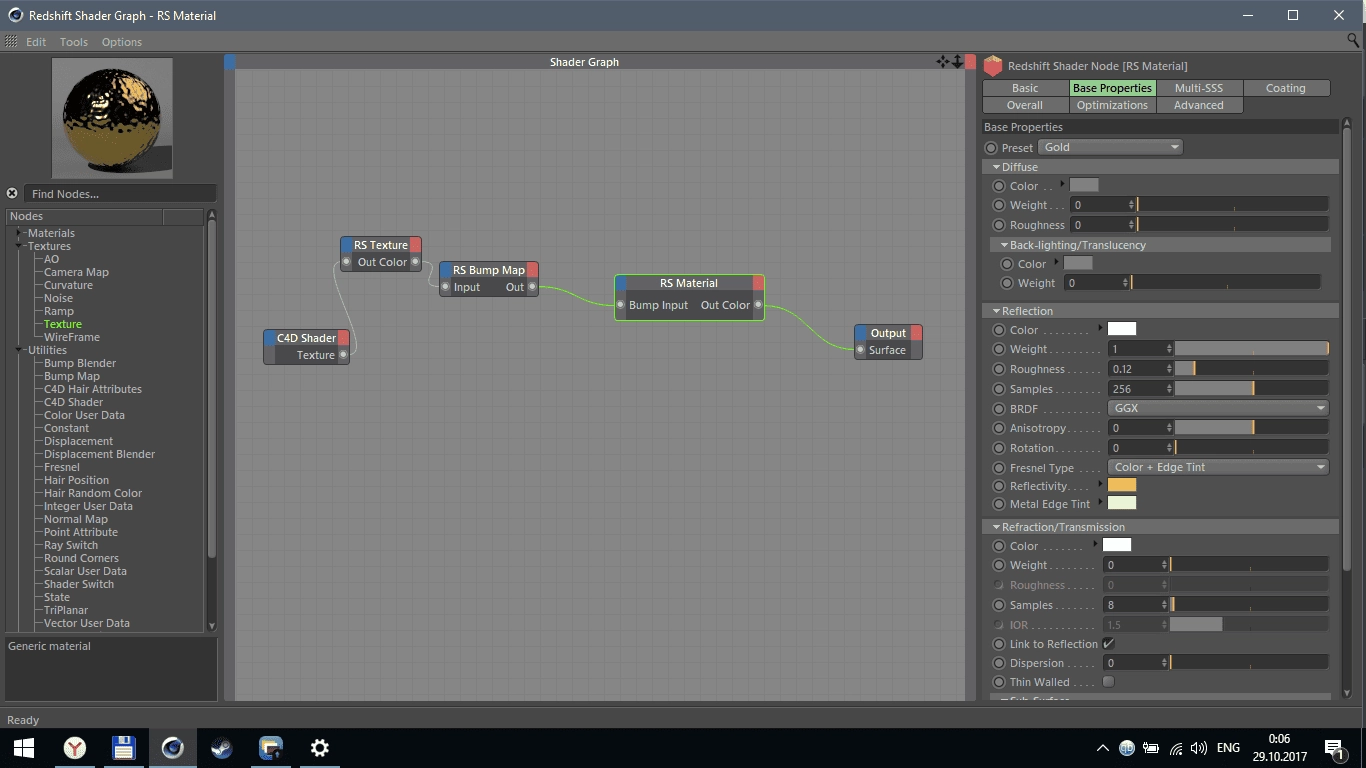Image resolution: width=1366 pixels, height=768 pixels.
Task: Collapse the Back-lighting/Translucency section
Action: point(1005,245)
